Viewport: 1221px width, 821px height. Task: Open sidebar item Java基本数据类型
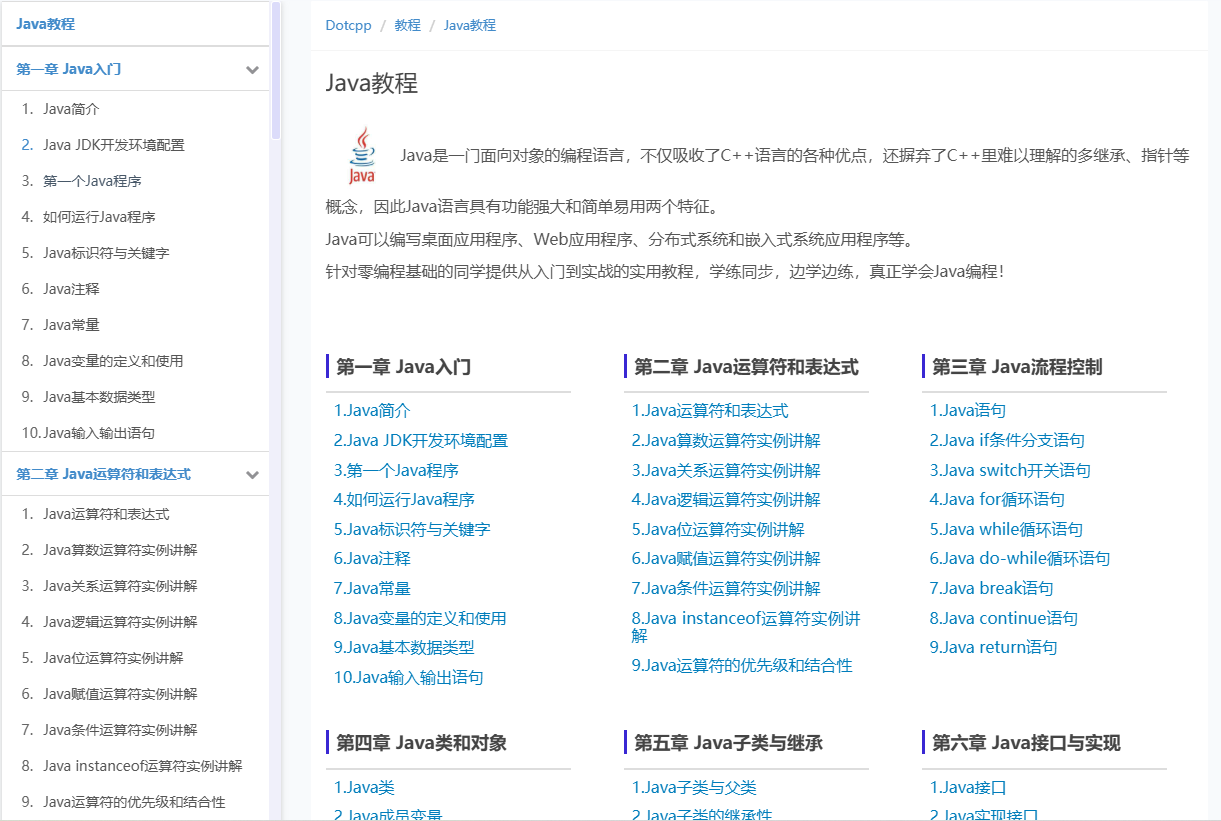99,397
